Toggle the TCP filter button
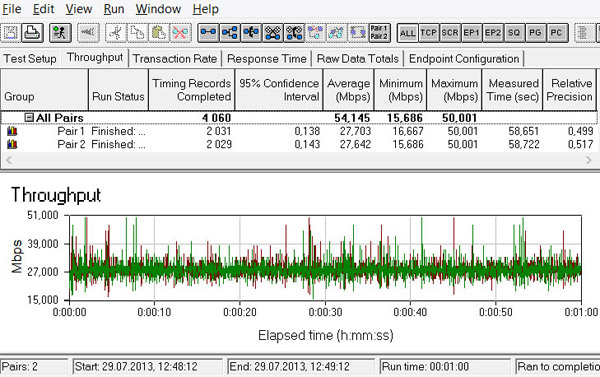The image size is (600, 377). 429,33
